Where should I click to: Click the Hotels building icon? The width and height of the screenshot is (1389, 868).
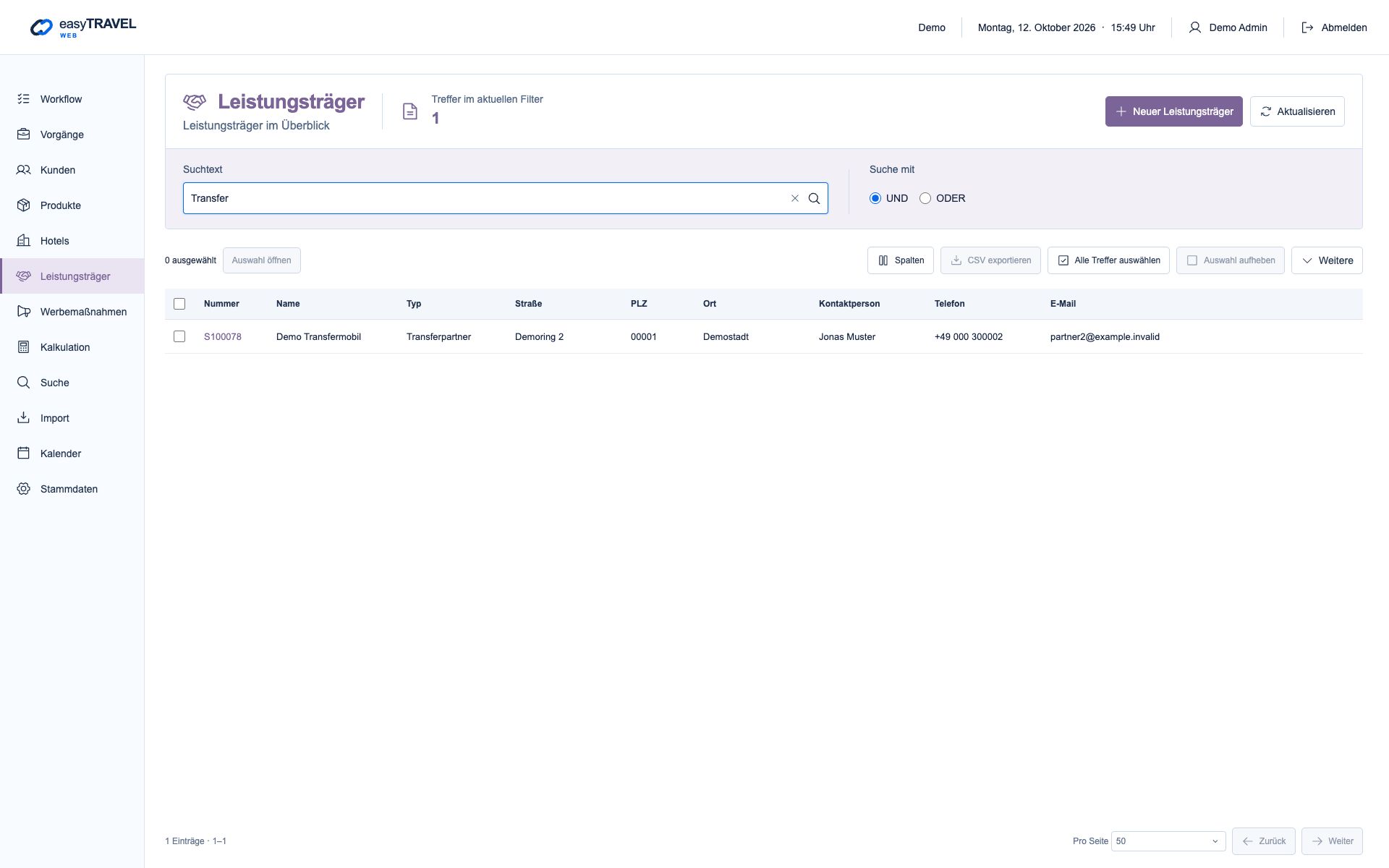24,241
